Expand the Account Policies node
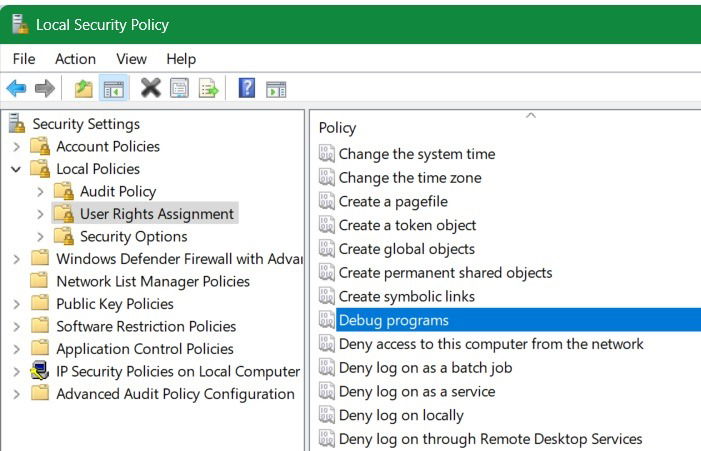This screenshot has height=451, width=701. (x=17, y=147)
